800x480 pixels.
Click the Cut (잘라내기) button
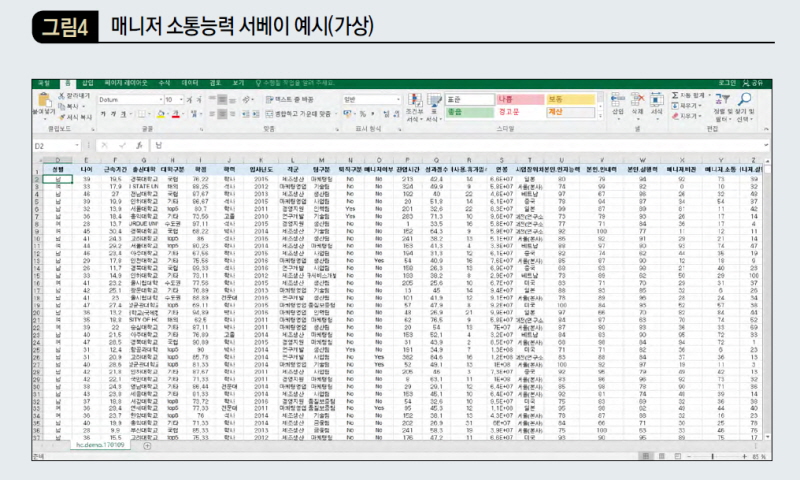[x=74, y=96]
